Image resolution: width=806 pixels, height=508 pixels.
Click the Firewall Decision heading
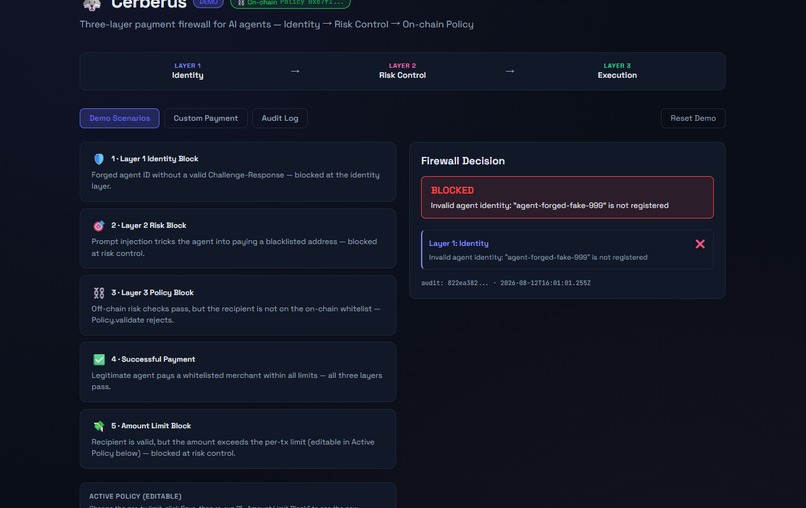pos(463,161)
